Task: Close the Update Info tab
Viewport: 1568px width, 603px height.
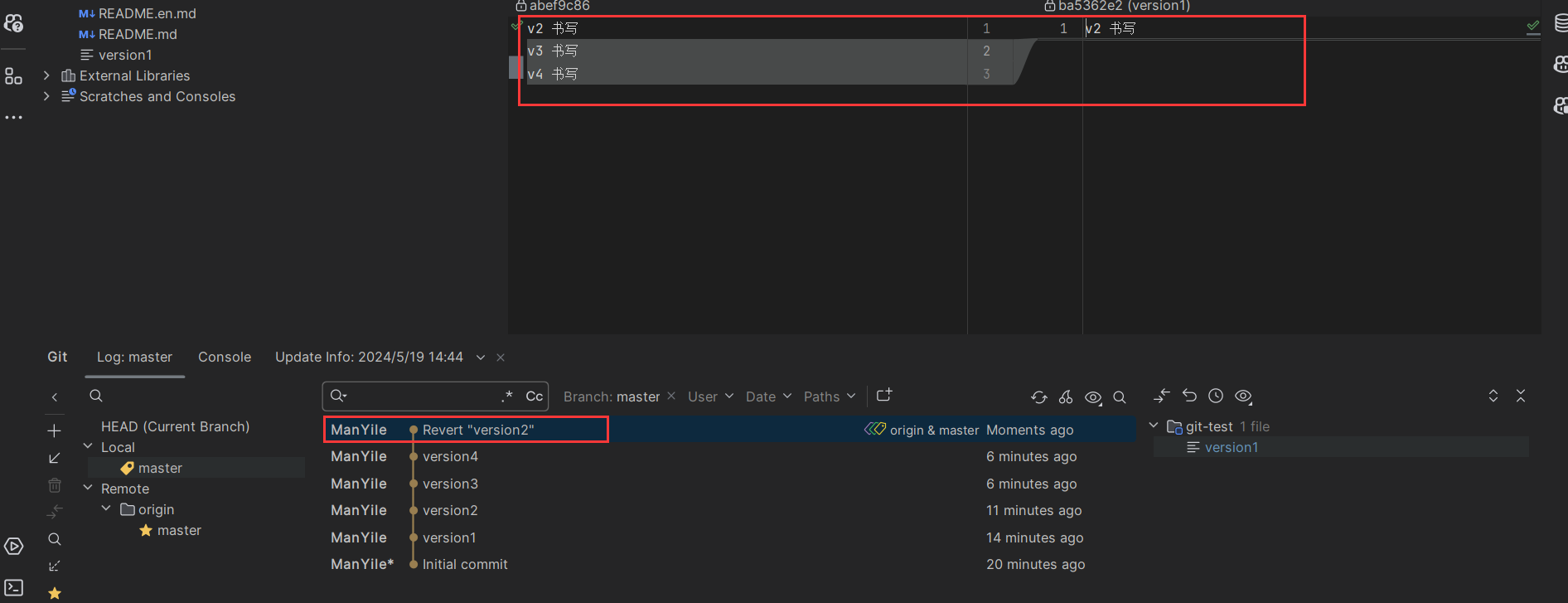Action: [x=501, y=357]
